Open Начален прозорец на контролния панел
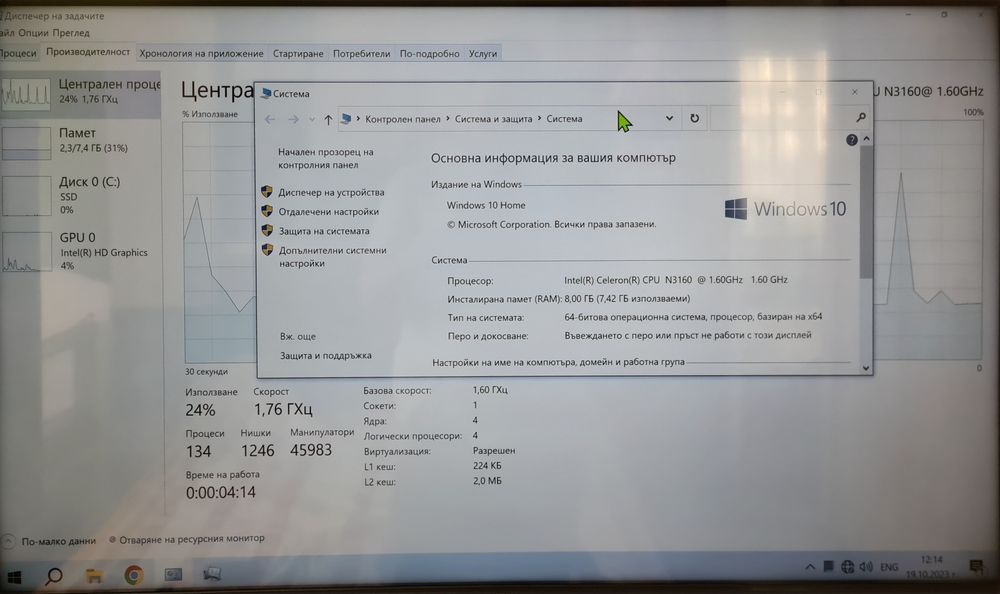Viewport: 1000px width, 594px height. pyautogui.click(x=325, y=158)
